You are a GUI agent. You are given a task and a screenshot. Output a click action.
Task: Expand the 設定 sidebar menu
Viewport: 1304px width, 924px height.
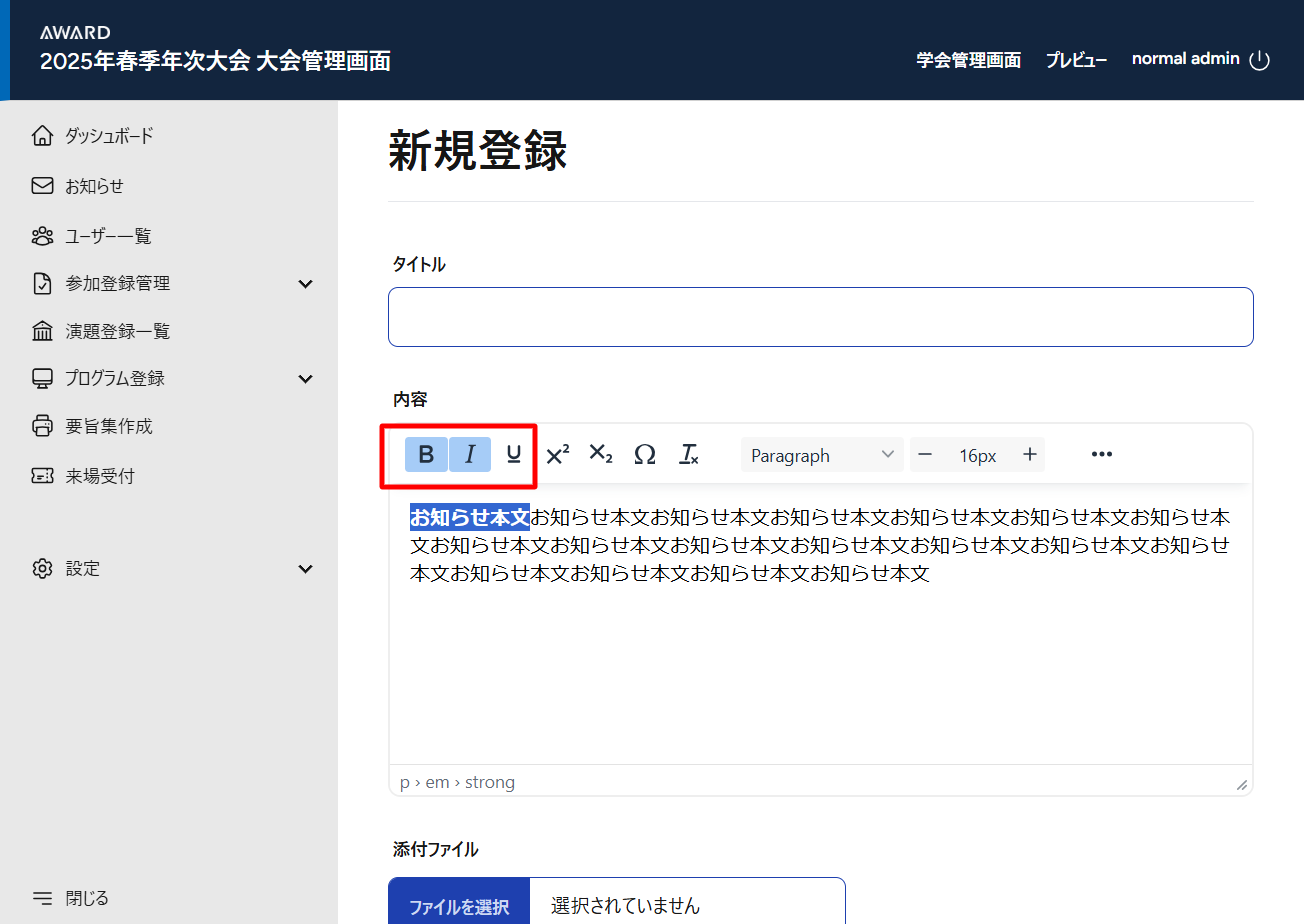click(306, 569)
